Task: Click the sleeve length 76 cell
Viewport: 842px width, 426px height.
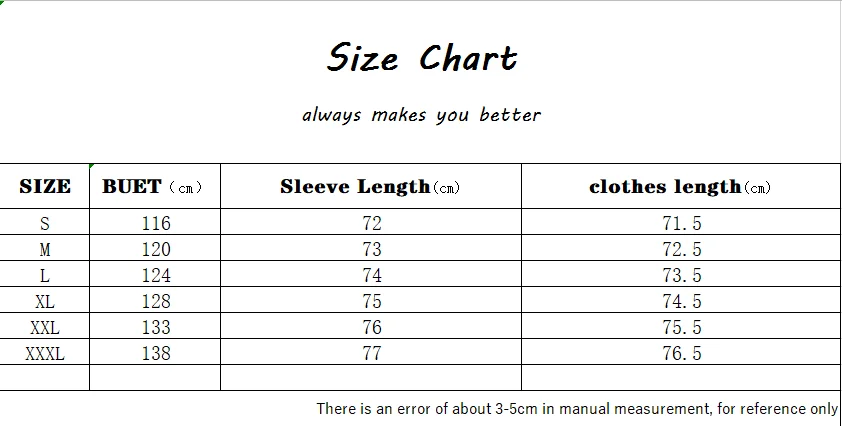Action: pos(371,327)
